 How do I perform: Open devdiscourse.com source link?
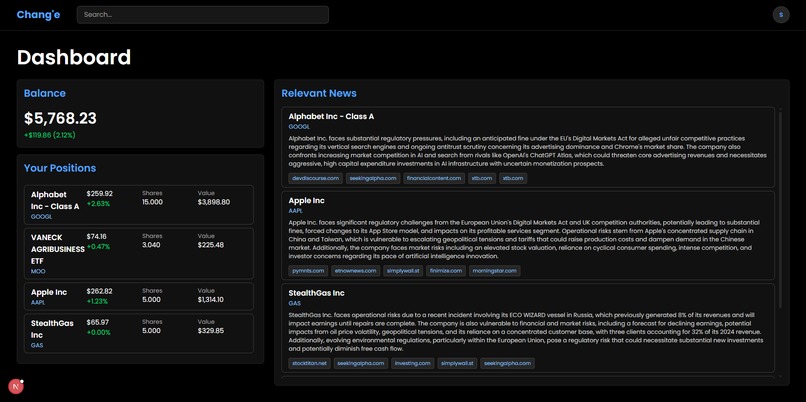tap(316, 178)
